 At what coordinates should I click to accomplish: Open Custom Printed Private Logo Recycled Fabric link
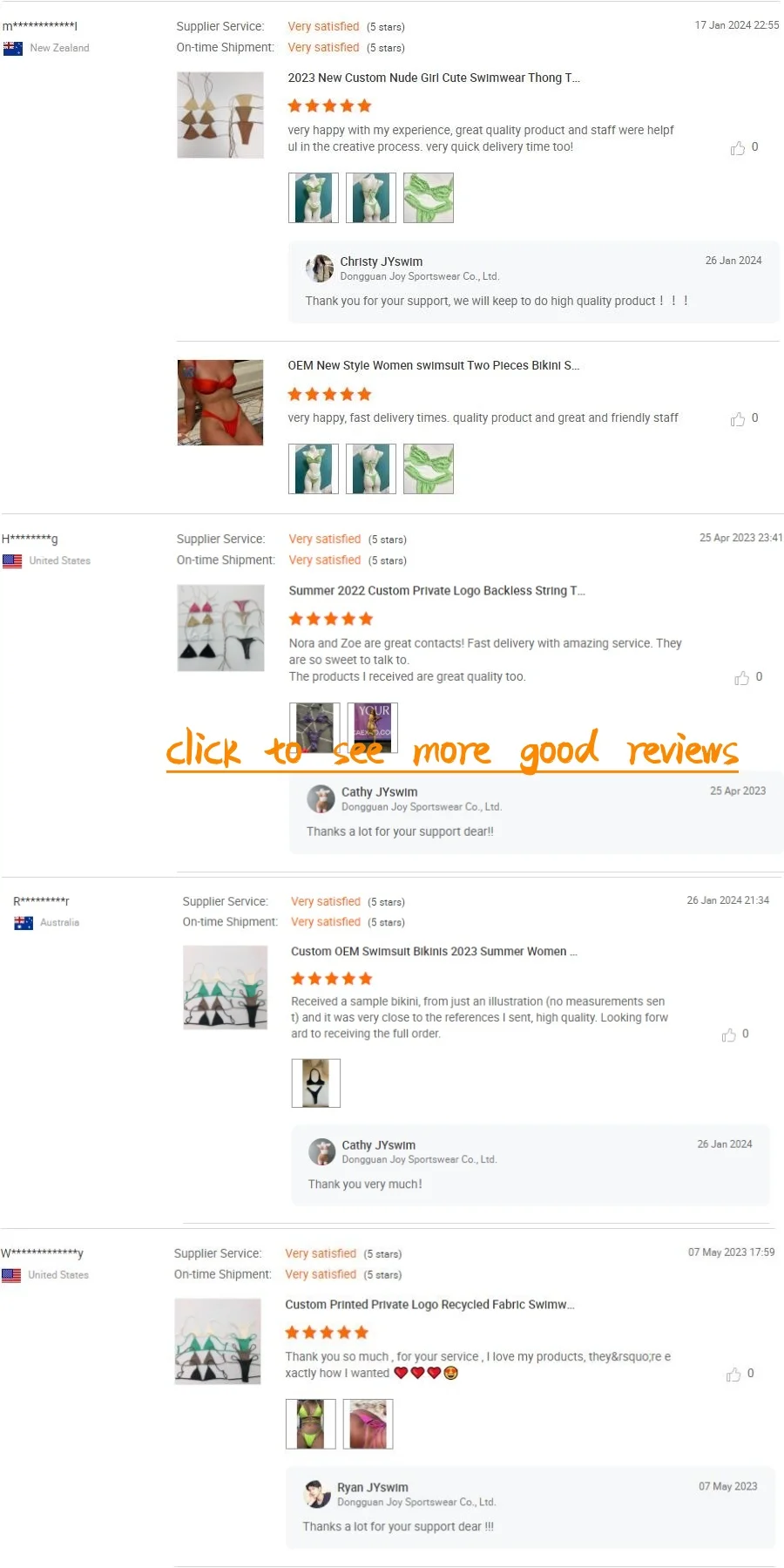tap(430, 1304)
